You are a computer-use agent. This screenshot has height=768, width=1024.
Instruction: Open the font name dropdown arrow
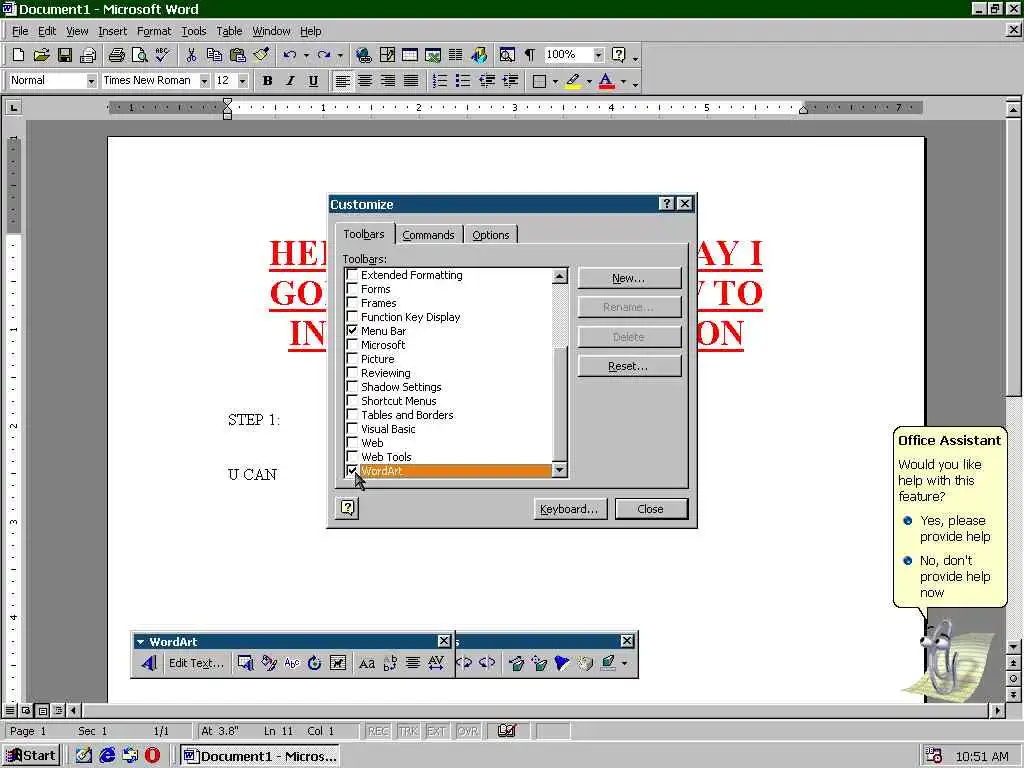(204, 81)
